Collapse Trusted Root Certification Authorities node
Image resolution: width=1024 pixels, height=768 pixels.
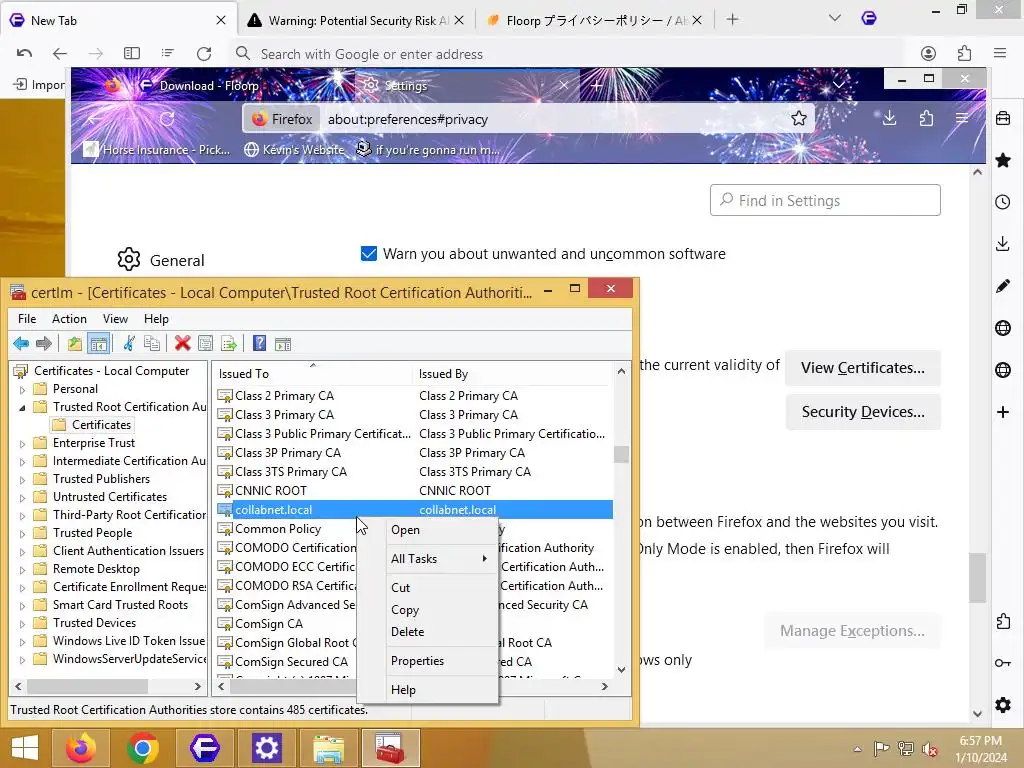click(x=22, y=408)
